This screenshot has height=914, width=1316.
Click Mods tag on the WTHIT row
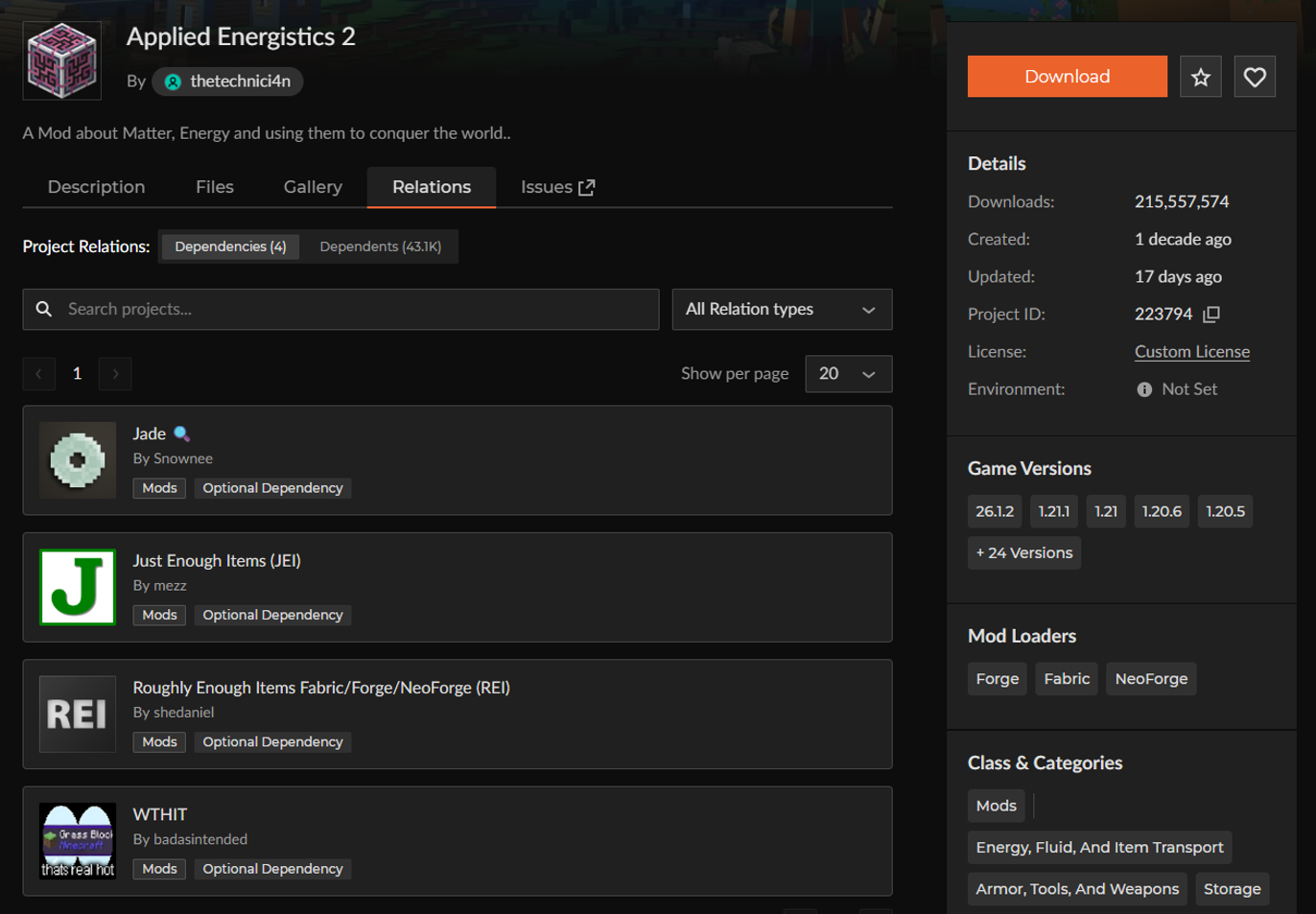coord(159,869)
